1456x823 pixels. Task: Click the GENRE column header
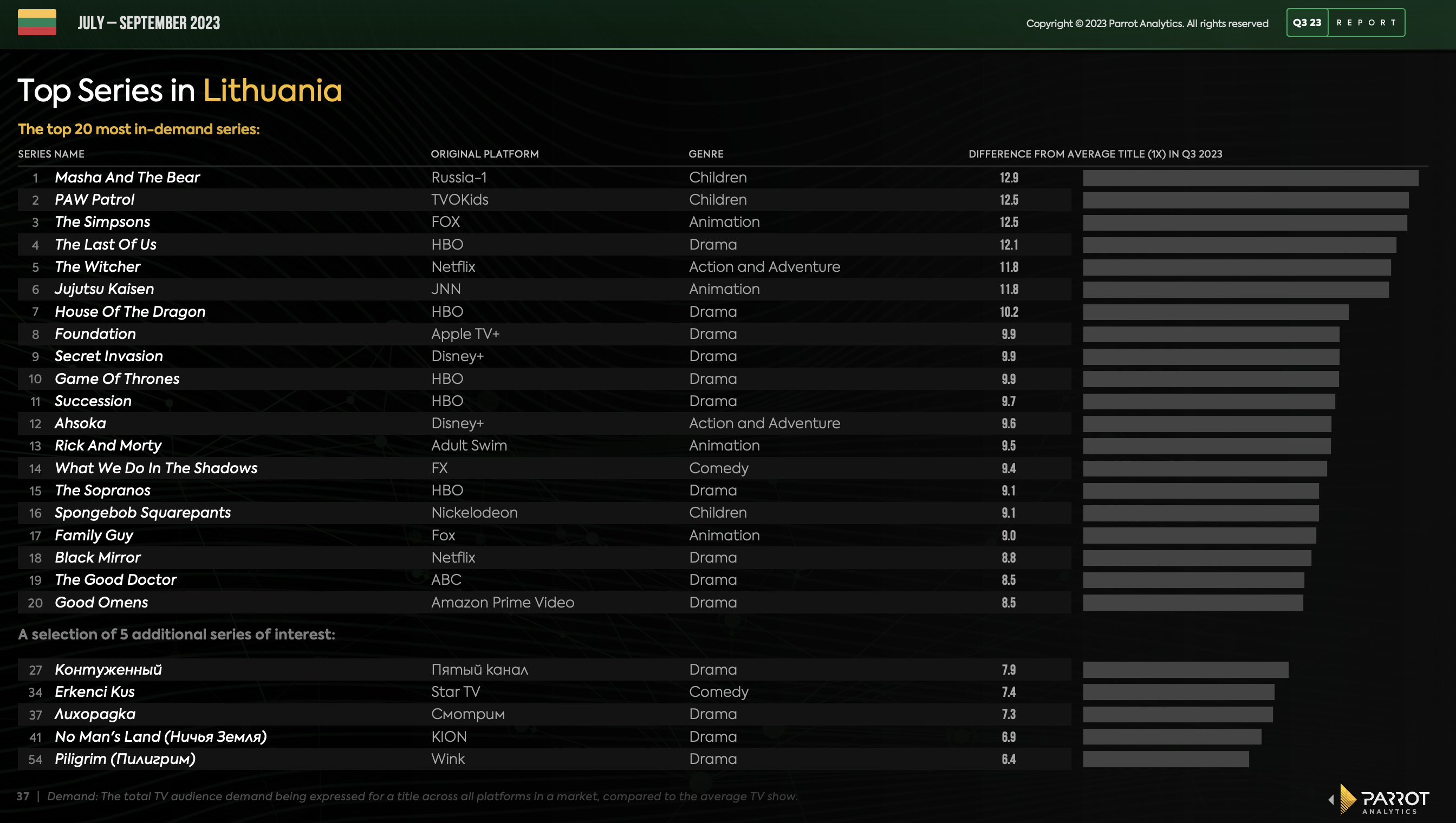click(x=706, y=154)
